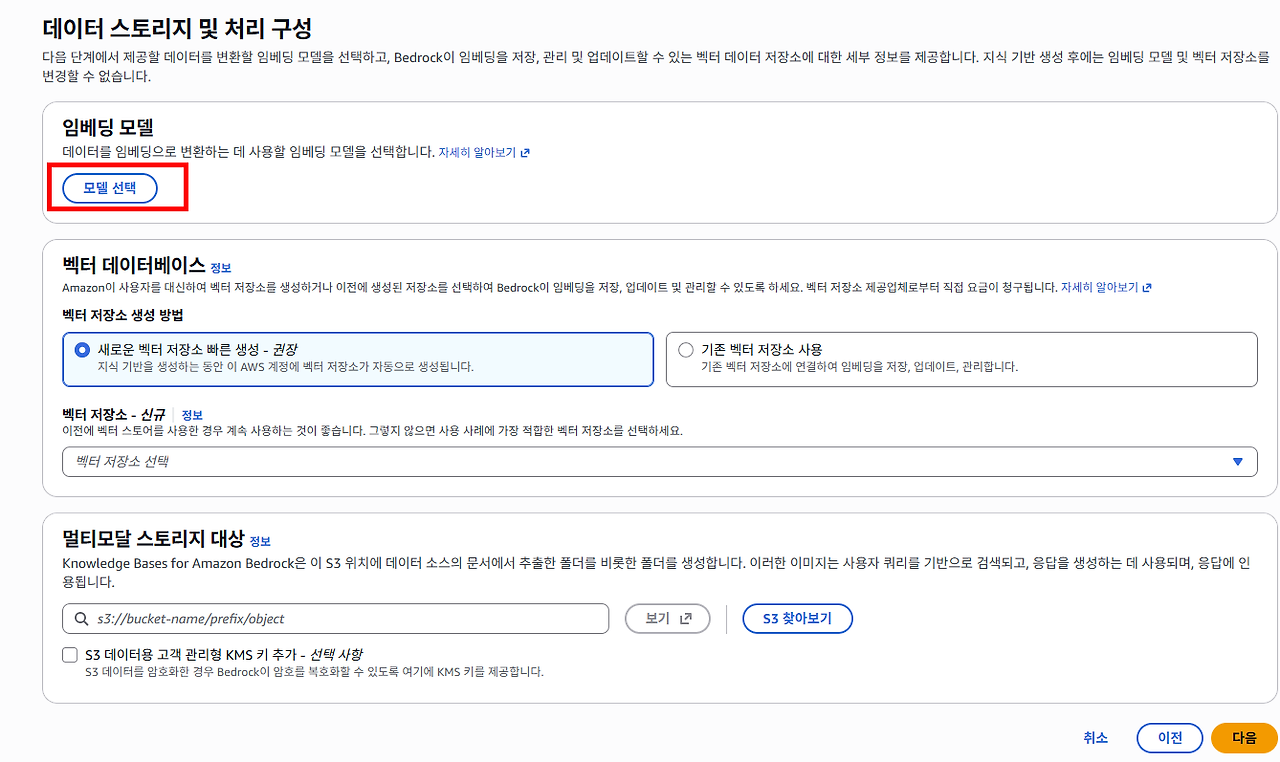Select 기존 벡터 저장소 사용 radio option
Viewport: 1280px width, 762px height.
(686, 350)
